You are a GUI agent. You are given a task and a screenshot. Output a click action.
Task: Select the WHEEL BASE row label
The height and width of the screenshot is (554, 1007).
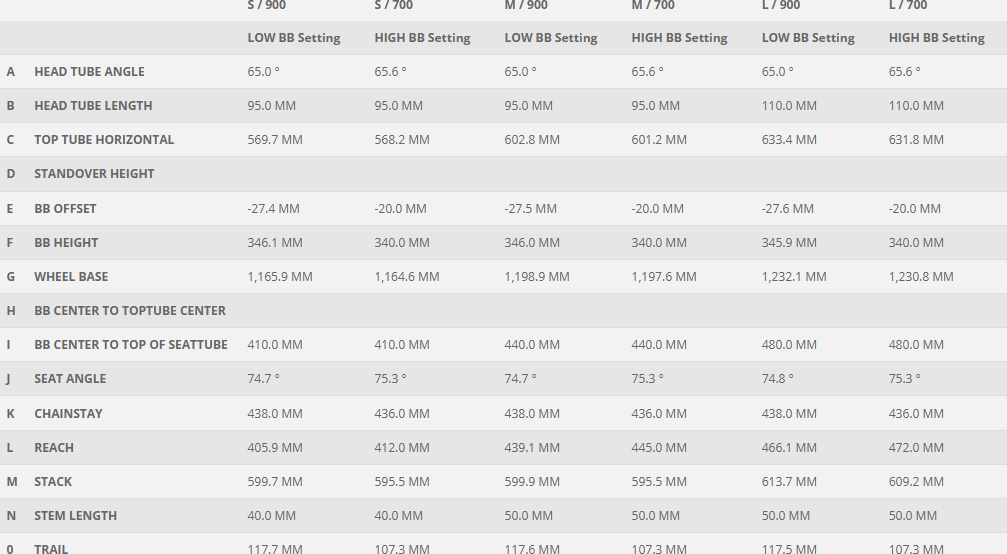pos(71,277)
